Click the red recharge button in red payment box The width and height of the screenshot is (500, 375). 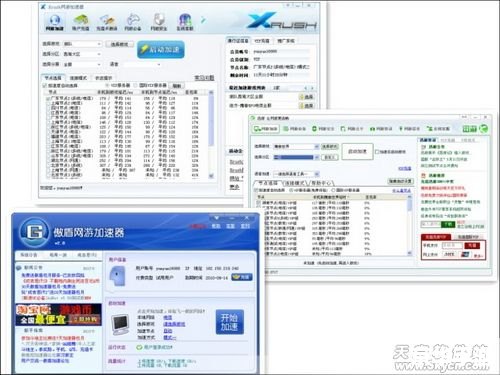[472, 246]
